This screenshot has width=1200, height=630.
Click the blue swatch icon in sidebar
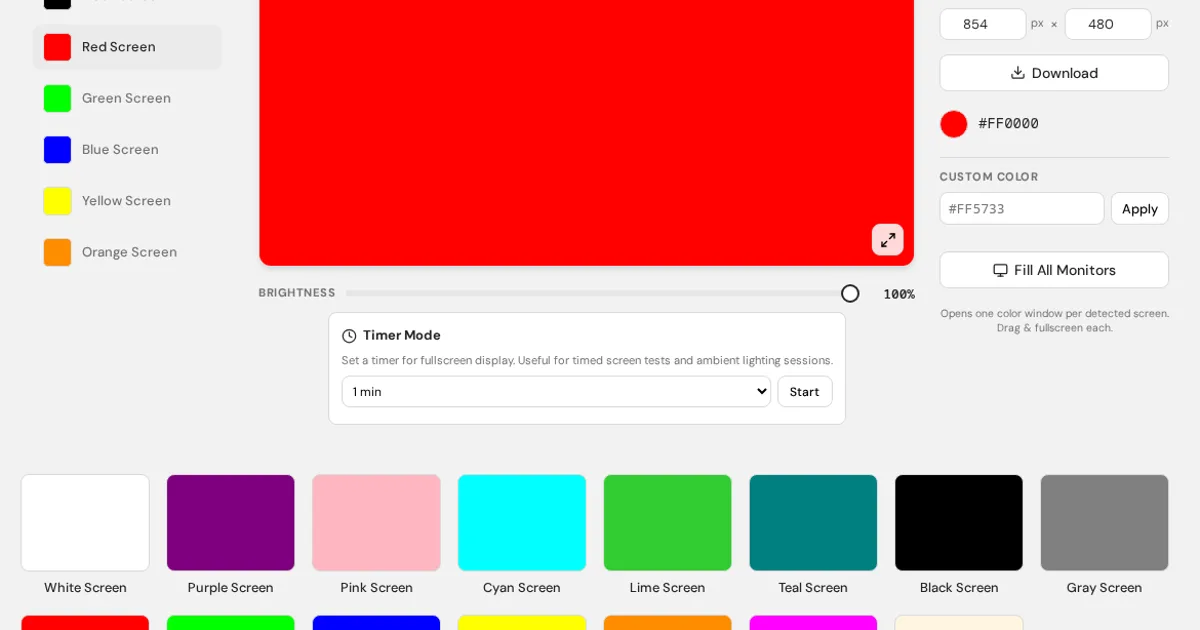pos(57,149)
